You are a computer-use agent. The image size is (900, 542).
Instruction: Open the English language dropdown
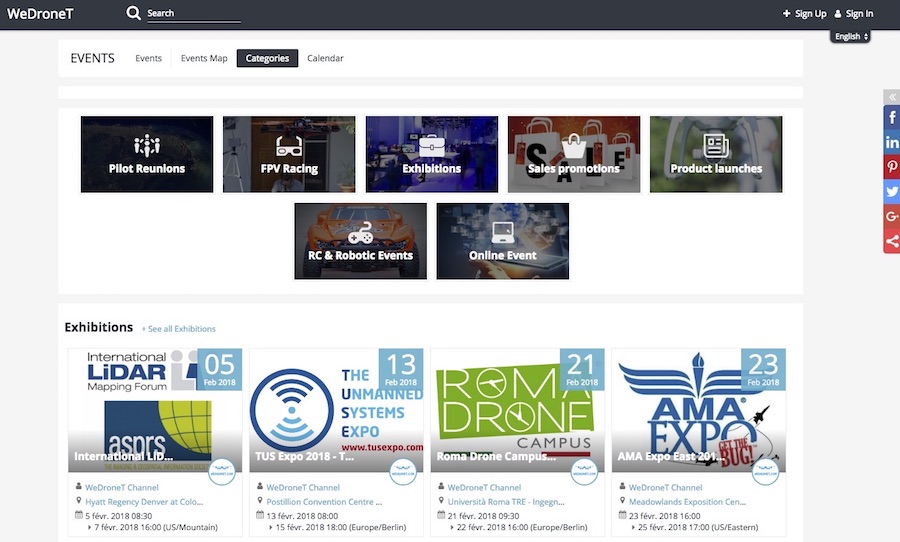coord(850,36)
